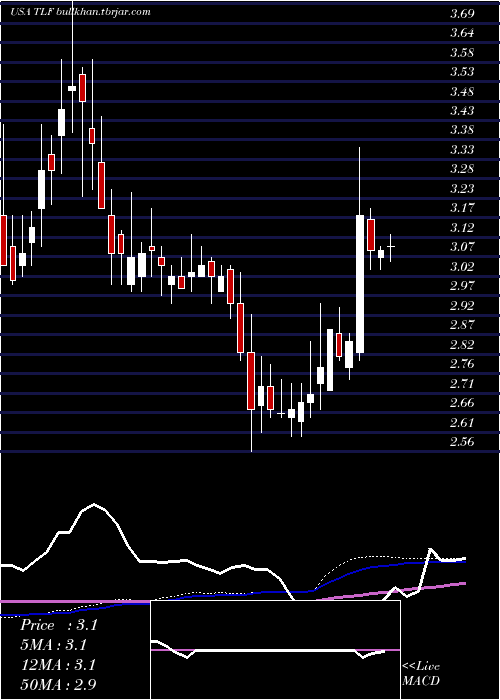Click the 3.43 price axis label
The height and width of the screenshot is (700, 500).
[x=462, y=111]
